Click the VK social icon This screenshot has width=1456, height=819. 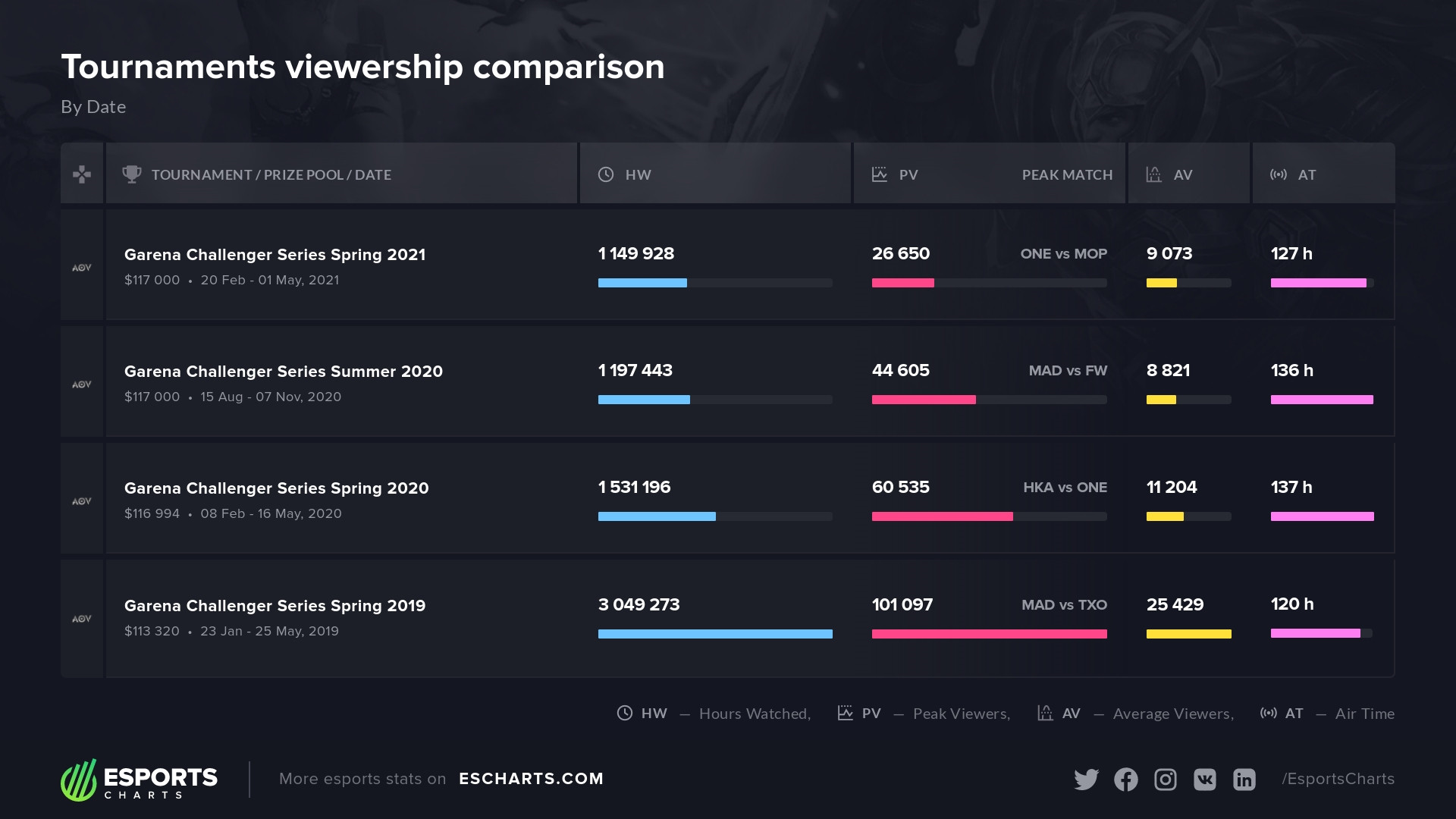click(1205, 780)
